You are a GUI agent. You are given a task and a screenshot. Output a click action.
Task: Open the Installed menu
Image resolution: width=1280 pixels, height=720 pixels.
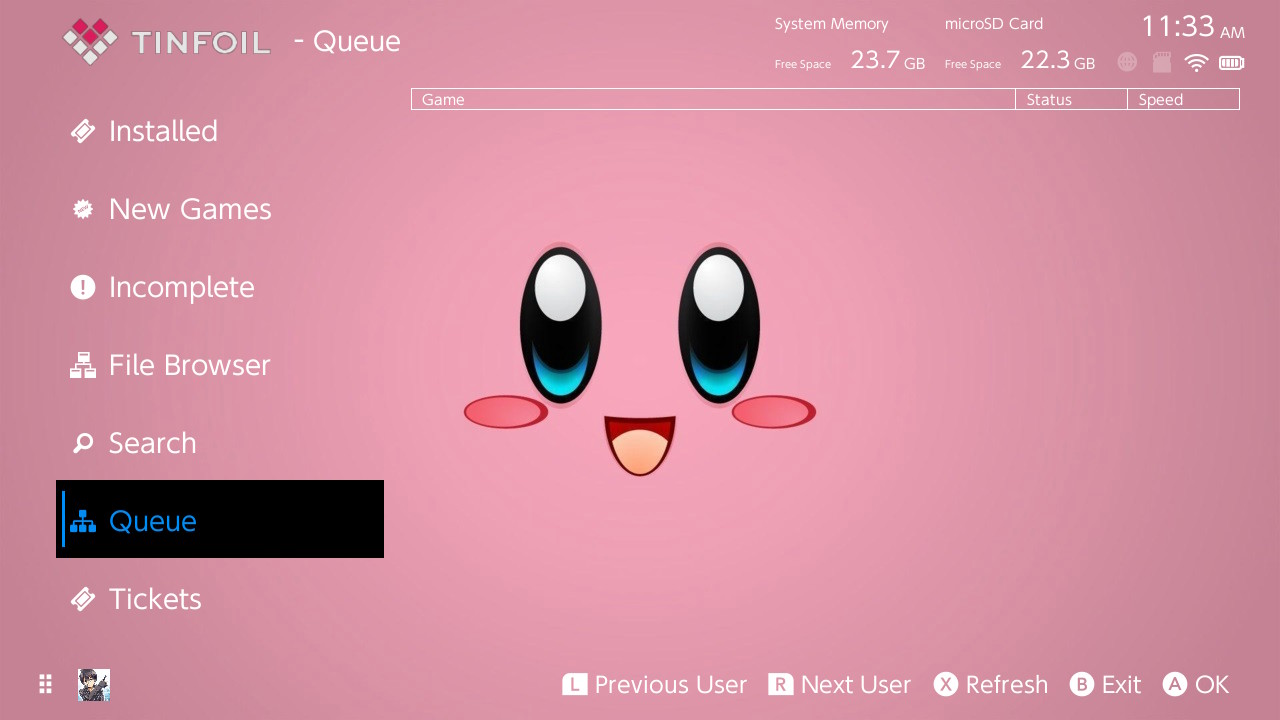[220, 131]
